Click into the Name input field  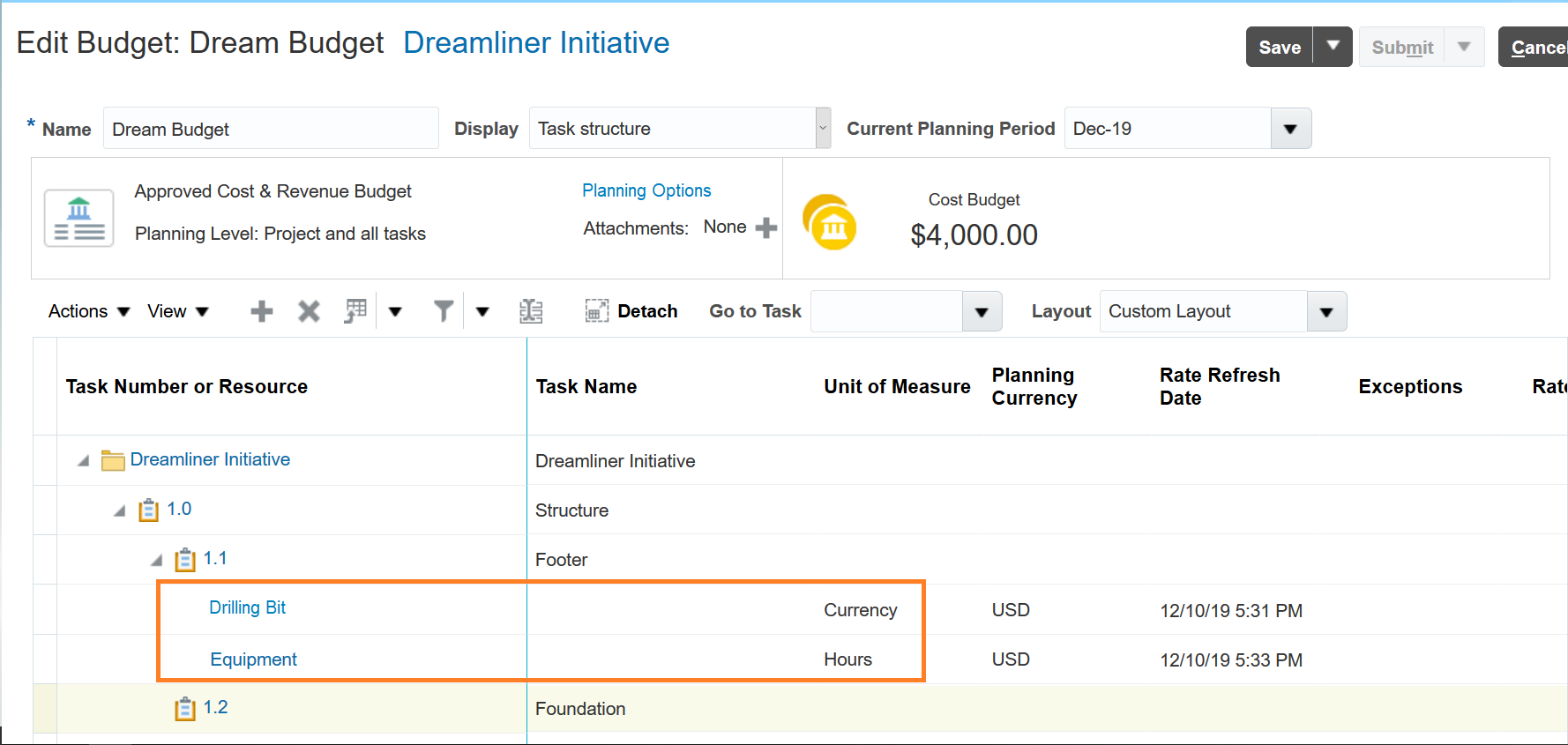[270, 129]
